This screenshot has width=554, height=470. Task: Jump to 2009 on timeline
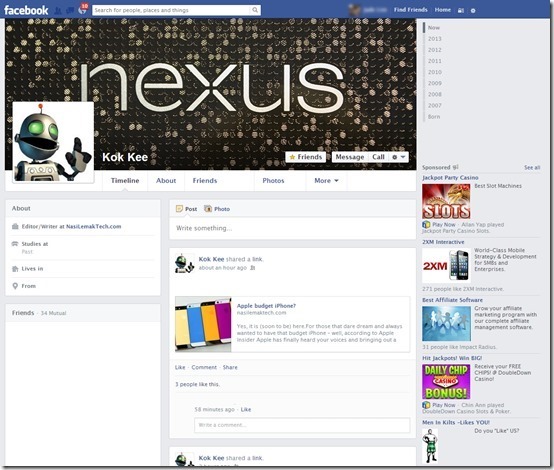pyautogui.click(x=435, y=83)
